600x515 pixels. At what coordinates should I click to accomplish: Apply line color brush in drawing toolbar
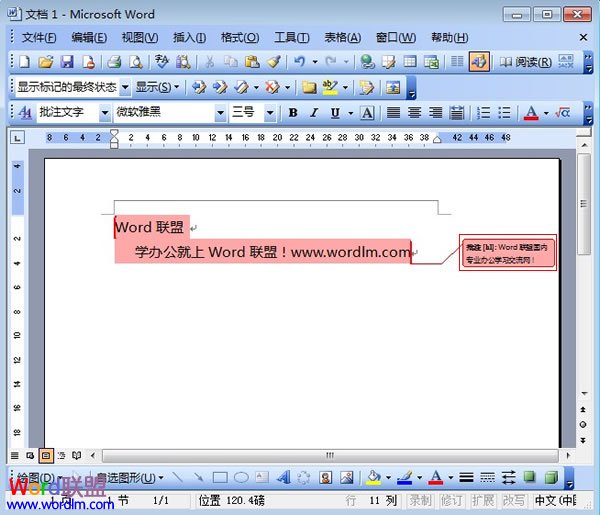[405, 477]
